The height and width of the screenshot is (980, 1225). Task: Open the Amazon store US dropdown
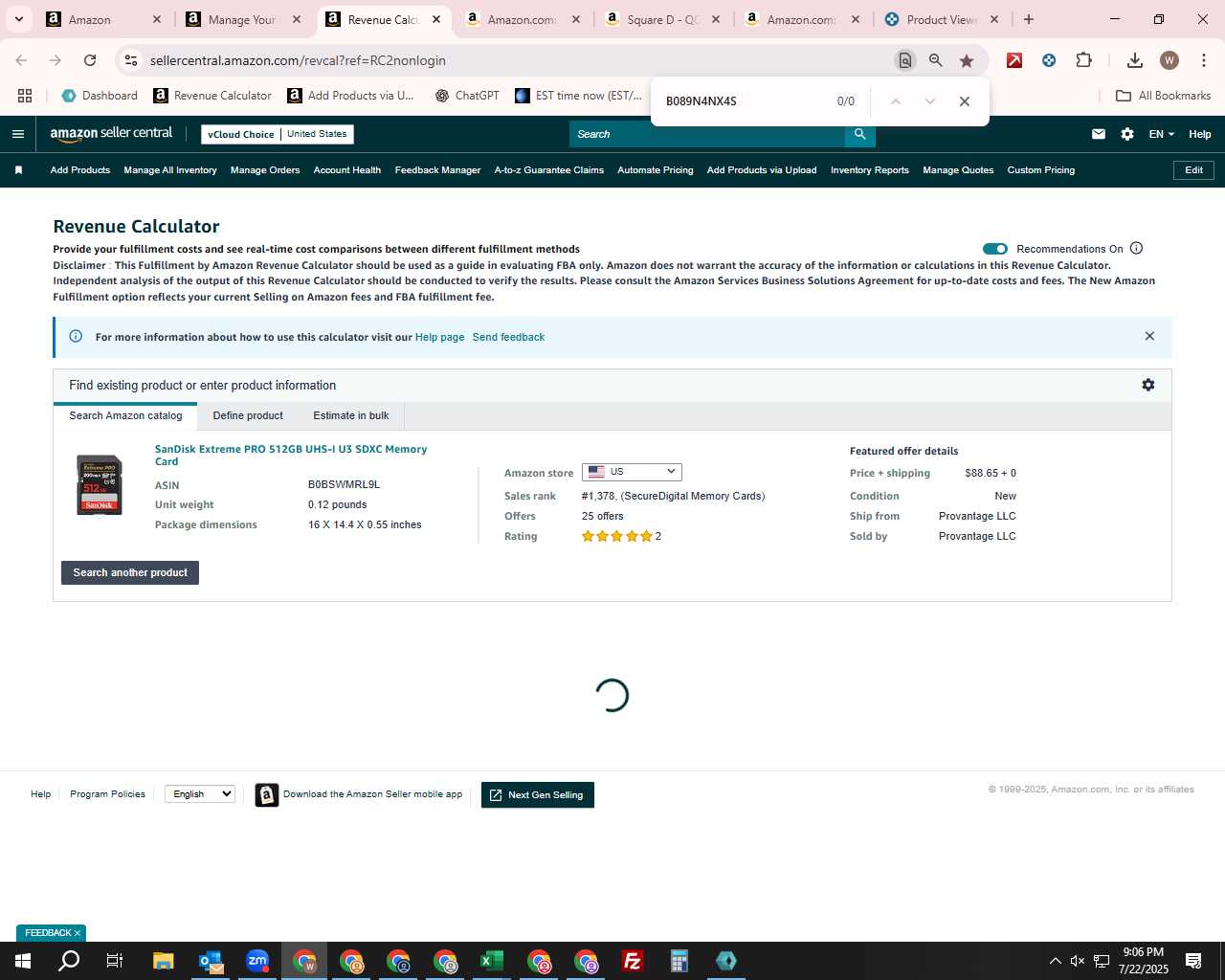(x=632, y=472)
